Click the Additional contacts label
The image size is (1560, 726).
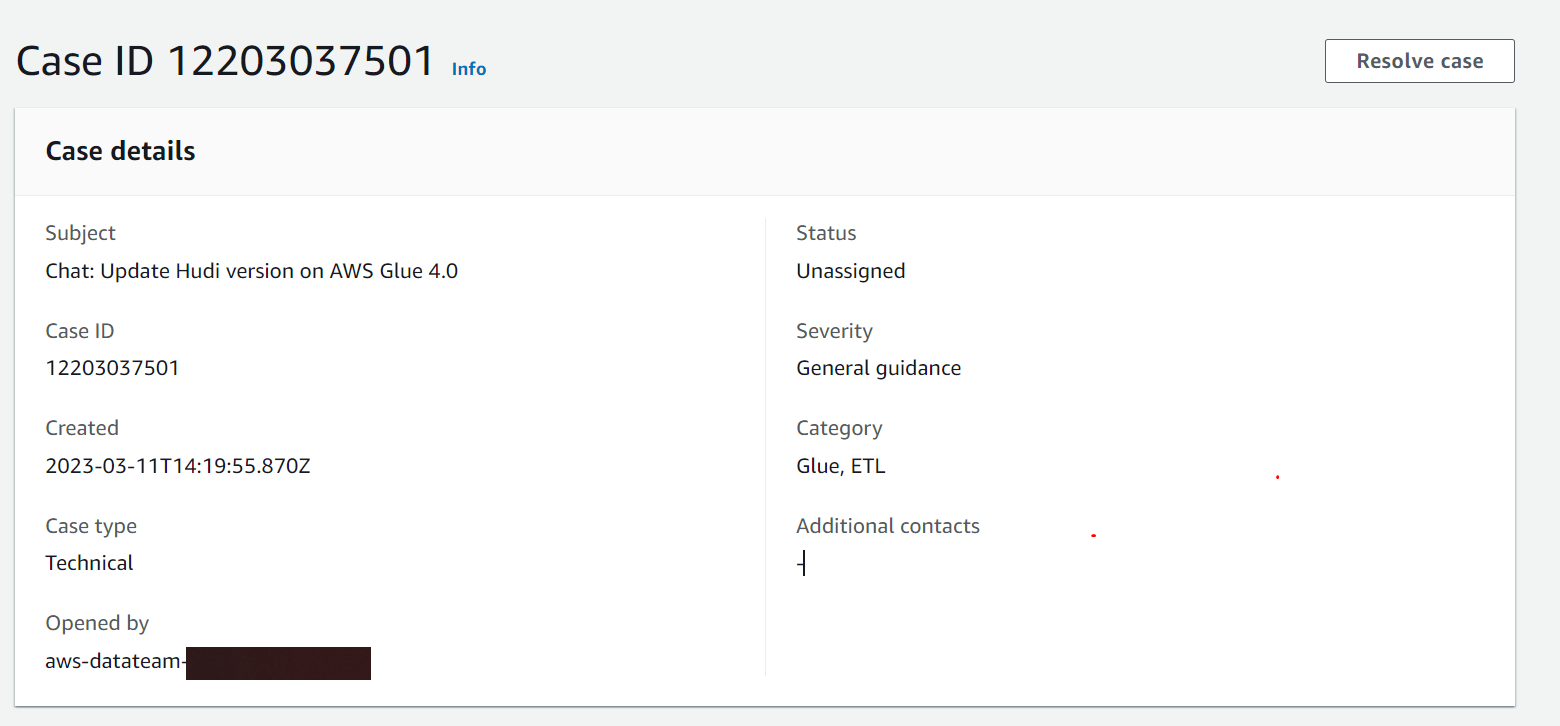click(888, 526)
